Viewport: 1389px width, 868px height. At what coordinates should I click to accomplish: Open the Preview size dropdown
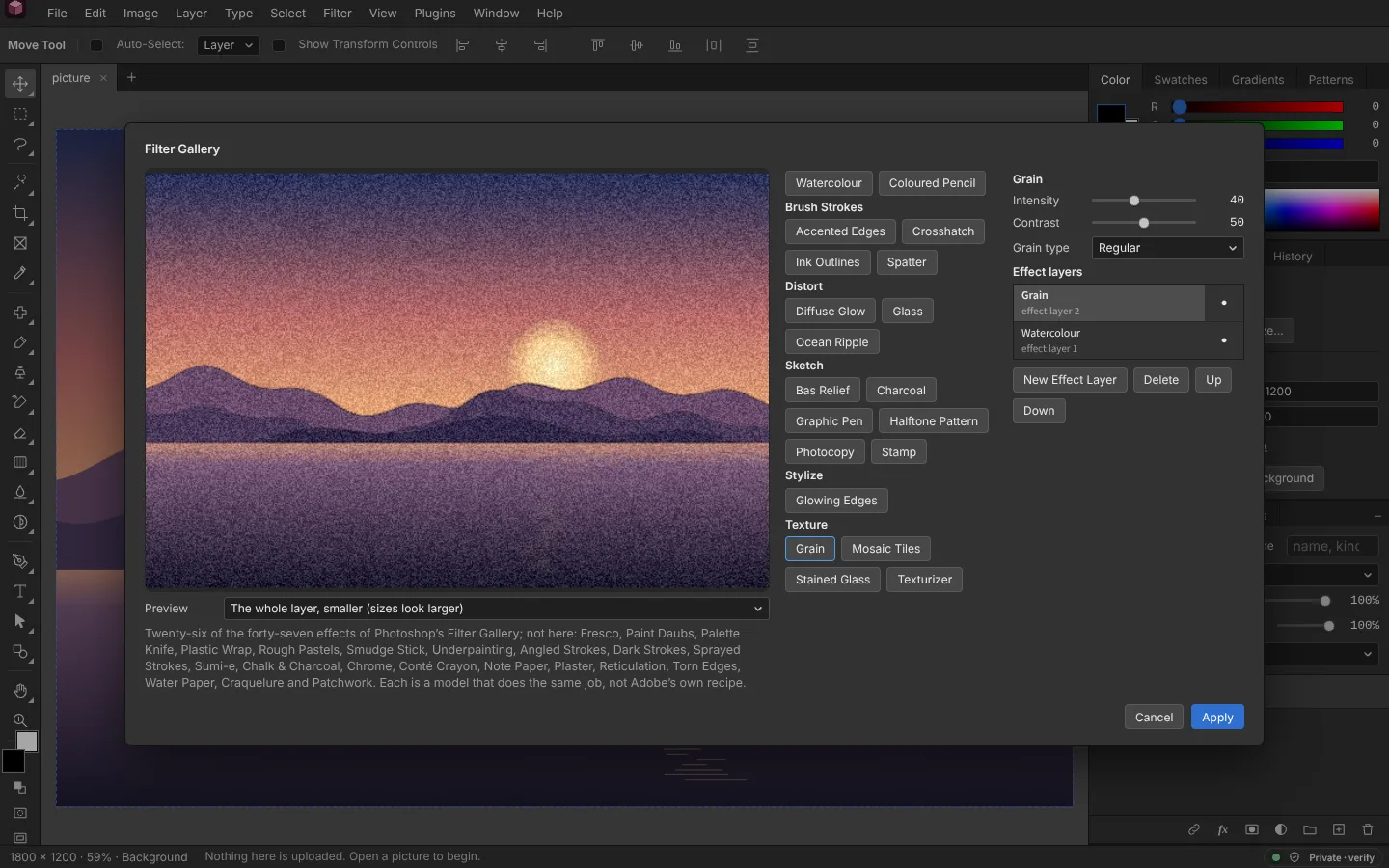(x=497, y=609)
